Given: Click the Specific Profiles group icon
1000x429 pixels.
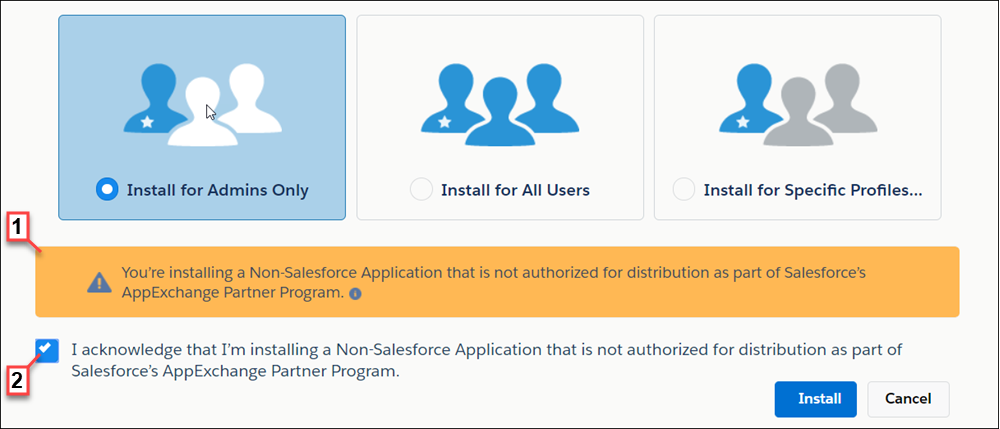Looking at the screenshot, I should 797,104.
